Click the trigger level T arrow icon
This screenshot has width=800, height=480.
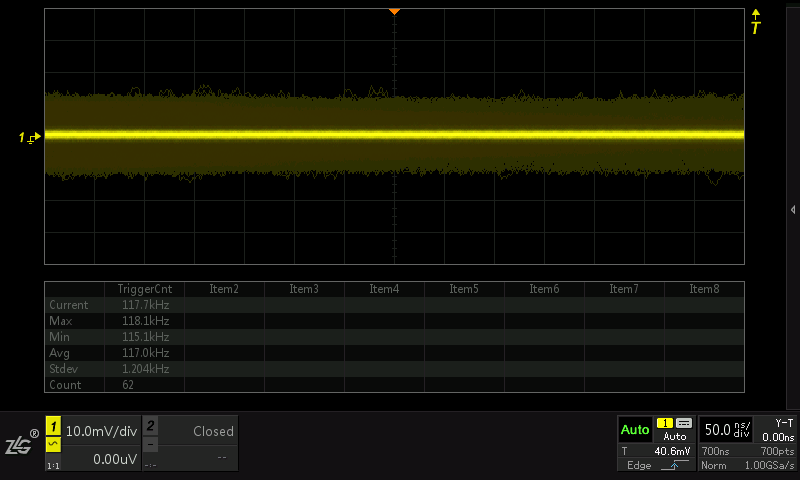(x=755, y=23)
